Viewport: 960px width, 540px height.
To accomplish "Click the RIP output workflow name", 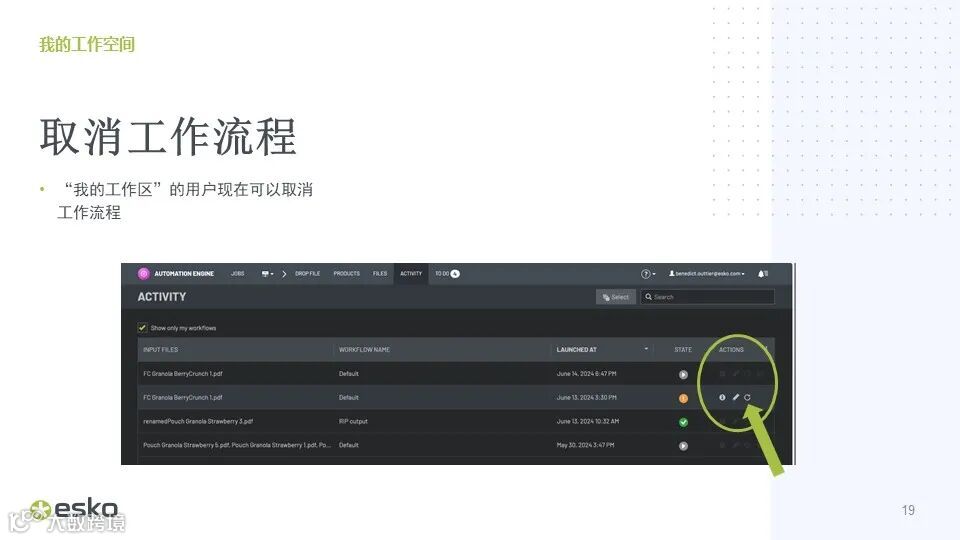I will (353, 421).
